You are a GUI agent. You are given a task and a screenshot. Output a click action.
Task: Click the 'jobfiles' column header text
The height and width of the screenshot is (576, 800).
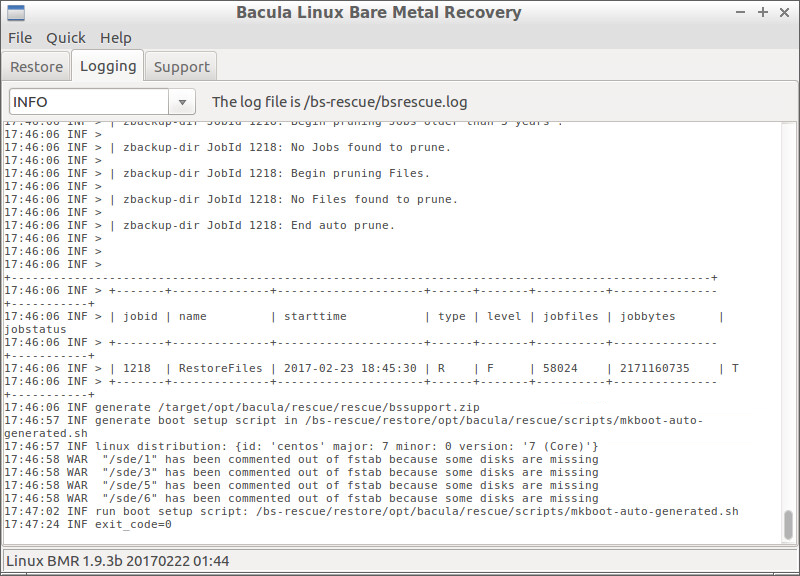tap(570, 316)
